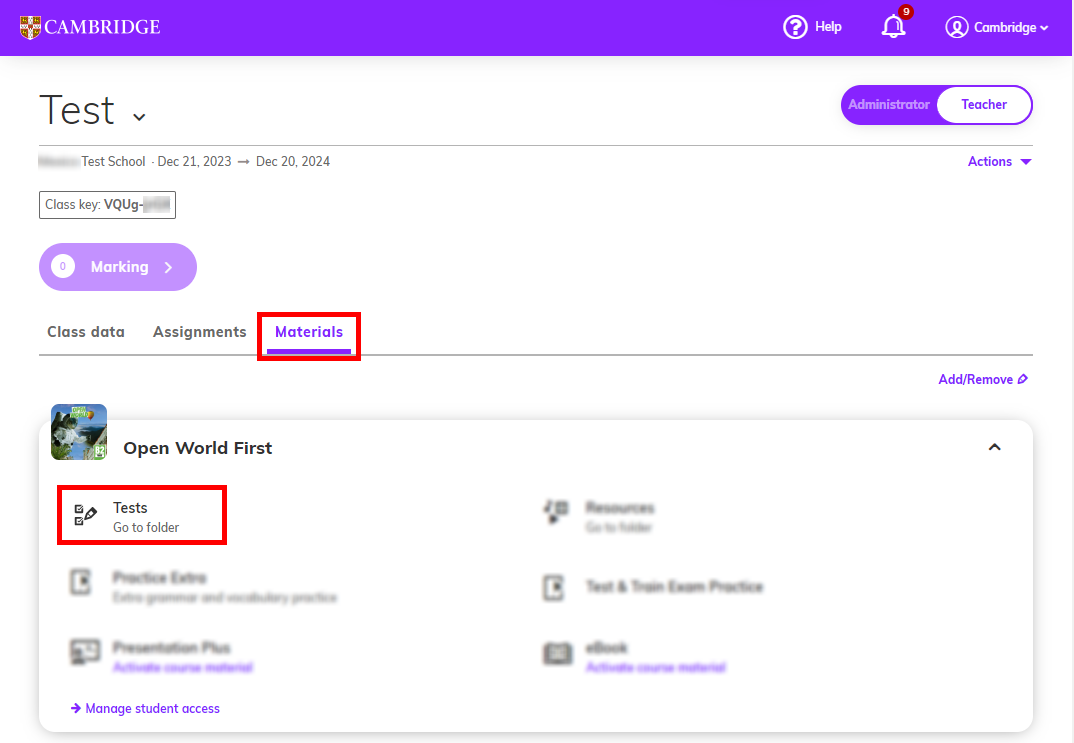Activate course material under Presentation Plus

(183, 668)
